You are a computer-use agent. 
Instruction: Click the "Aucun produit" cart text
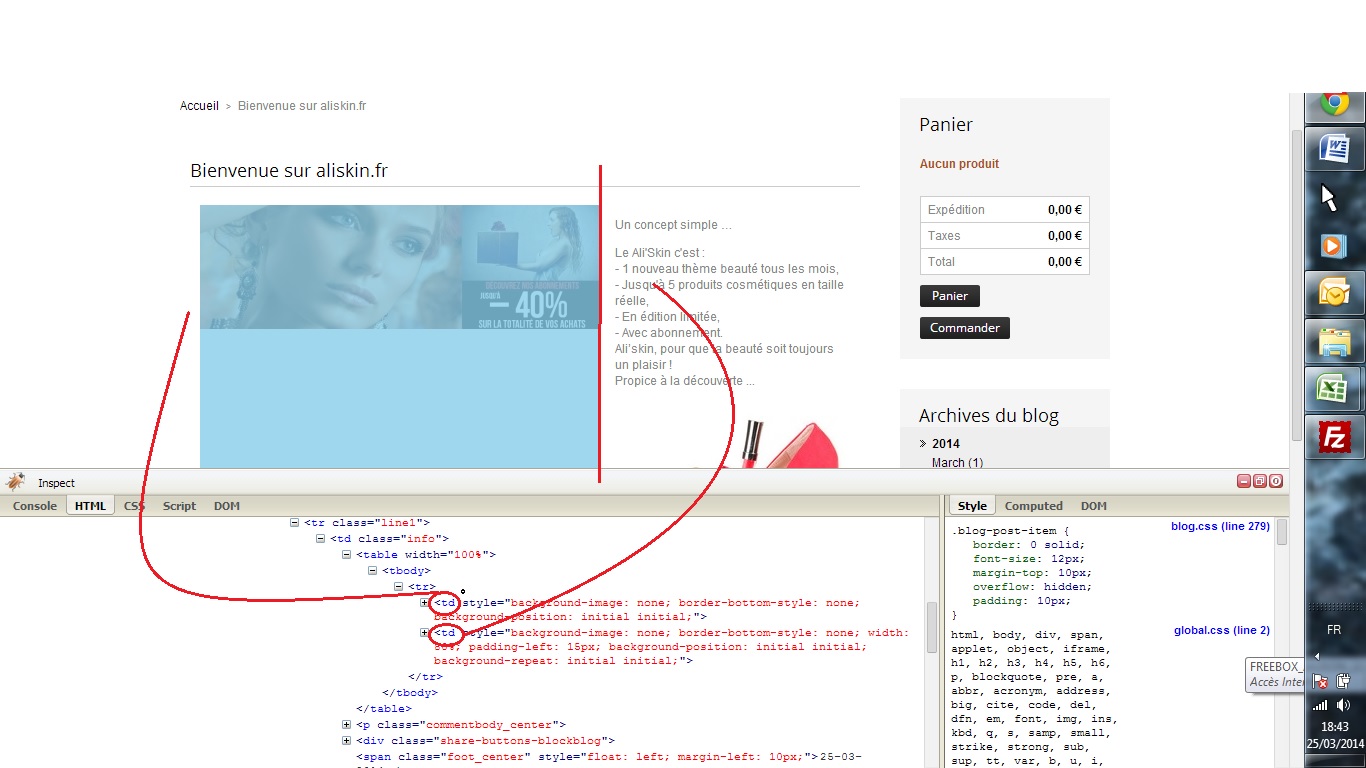coord(959,164)
